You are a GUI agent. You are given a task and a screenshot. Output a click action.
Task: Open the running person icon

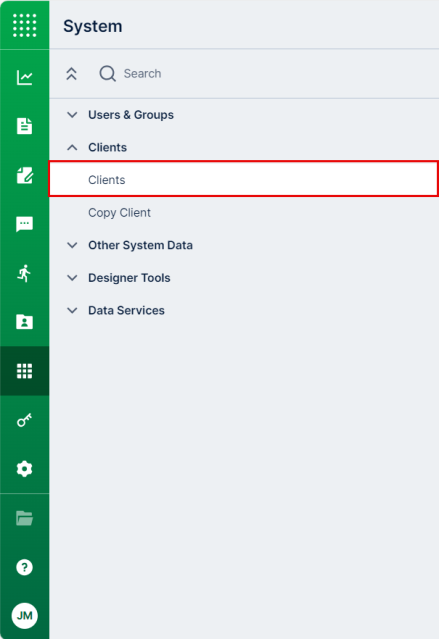click(24, 273)
